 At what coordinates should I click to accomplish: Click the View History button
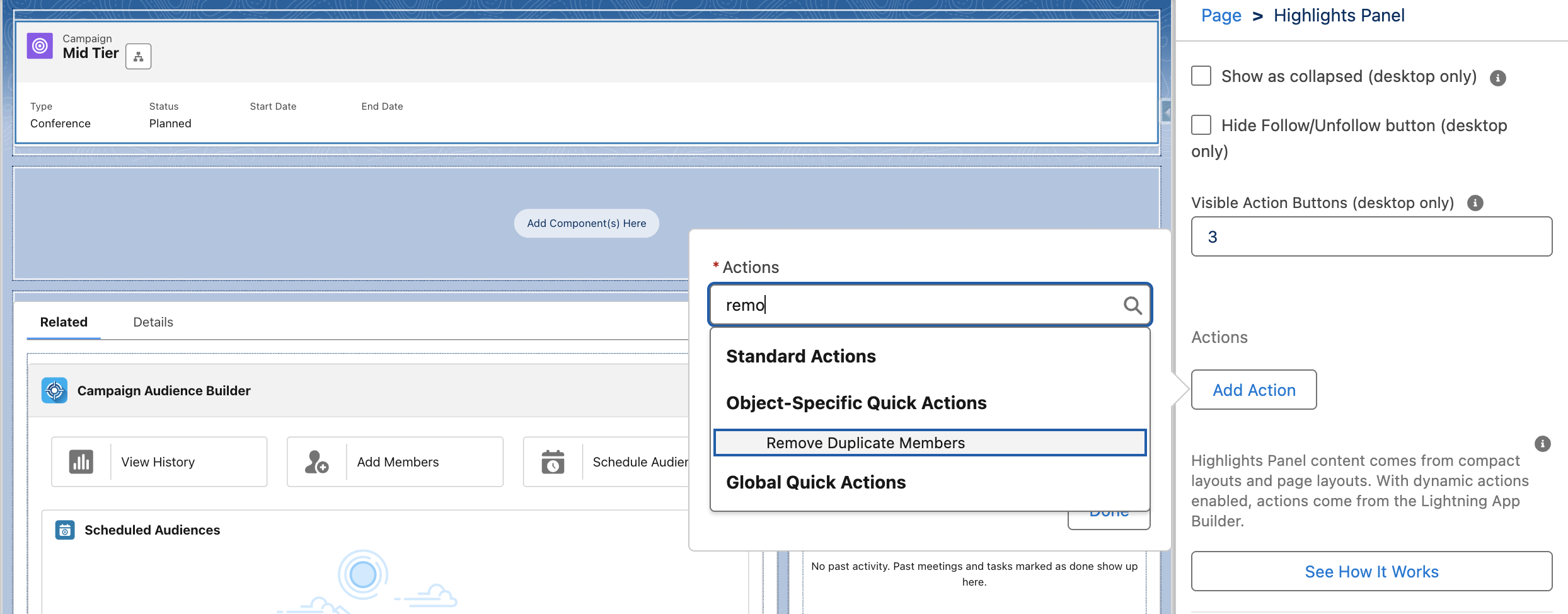pyautogui.click(x=159, y=462)
